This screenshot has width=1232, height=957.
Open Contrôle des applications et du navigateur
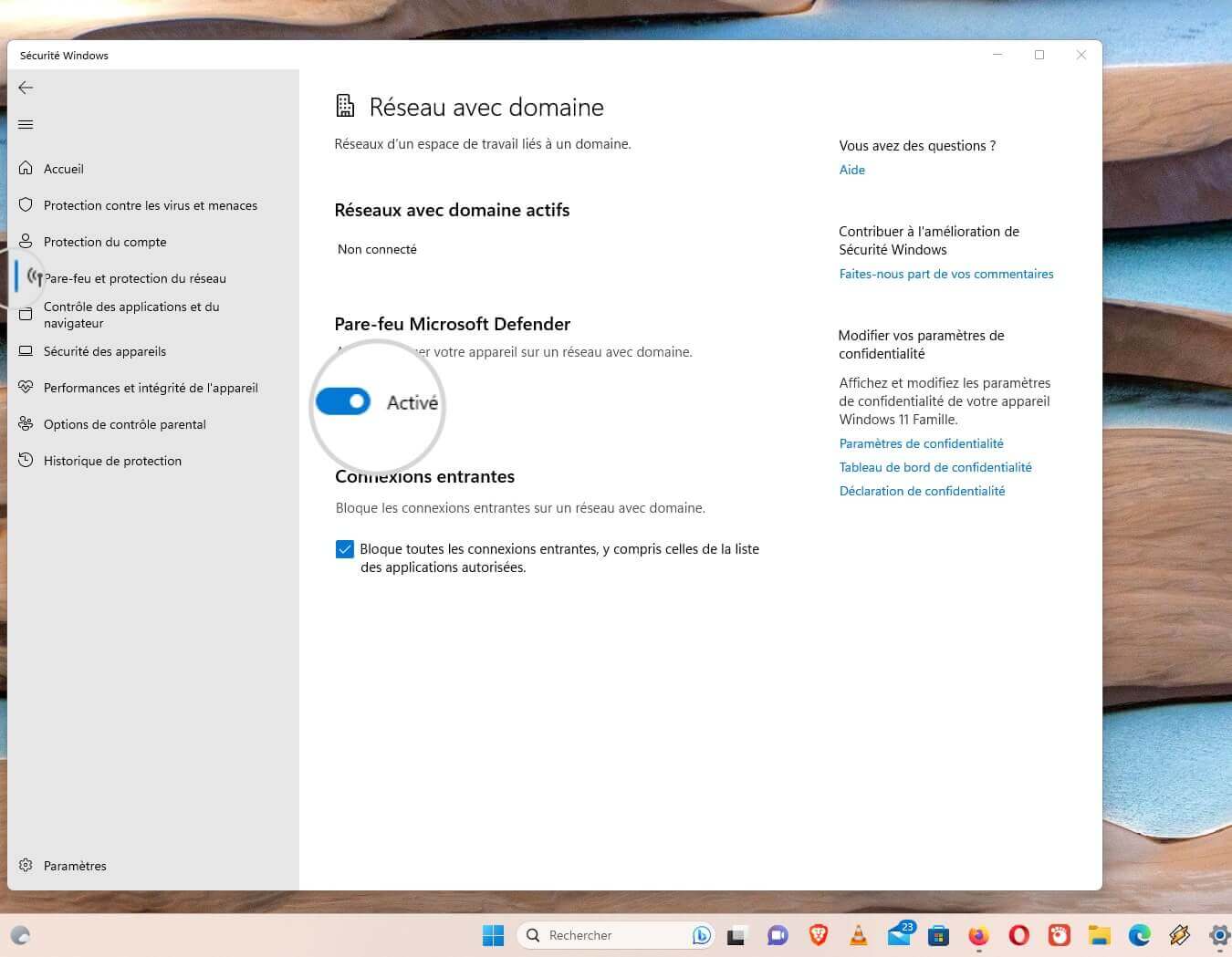[131, 315]
